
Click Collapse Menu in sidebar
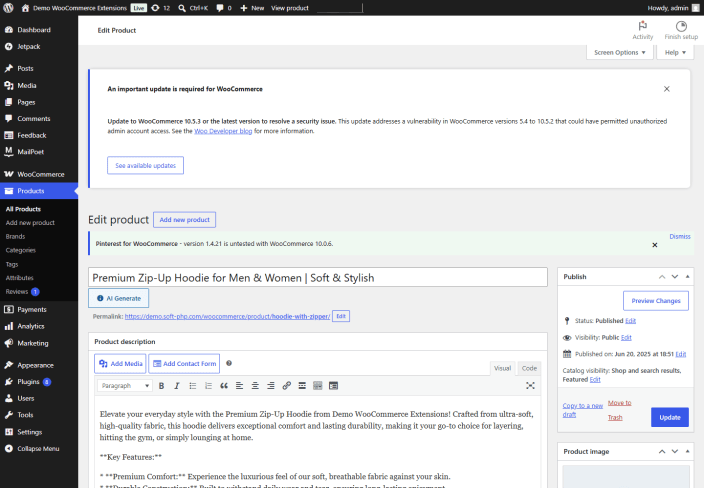[39, 448]
